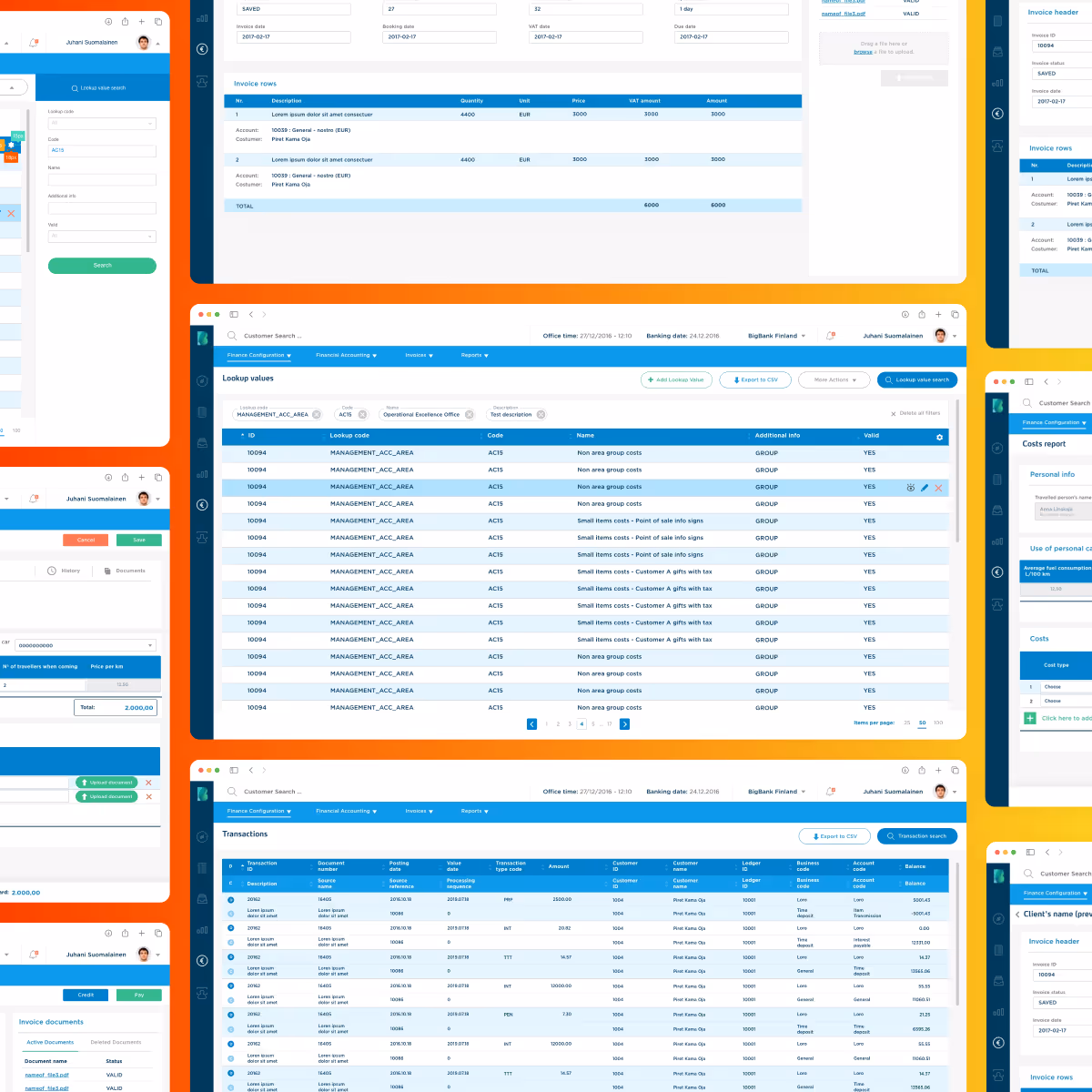Click green plus icon next to Click here to add
1092x1092 pixels.
[x=1030, y=718]
